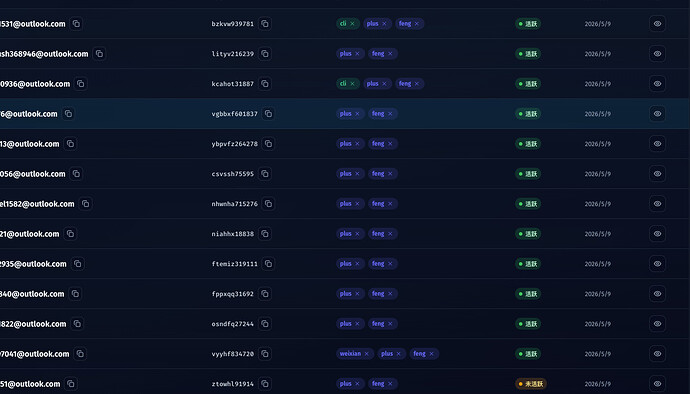Toggle eye icon in the vyyhf834720 row

tap(657, 353)
